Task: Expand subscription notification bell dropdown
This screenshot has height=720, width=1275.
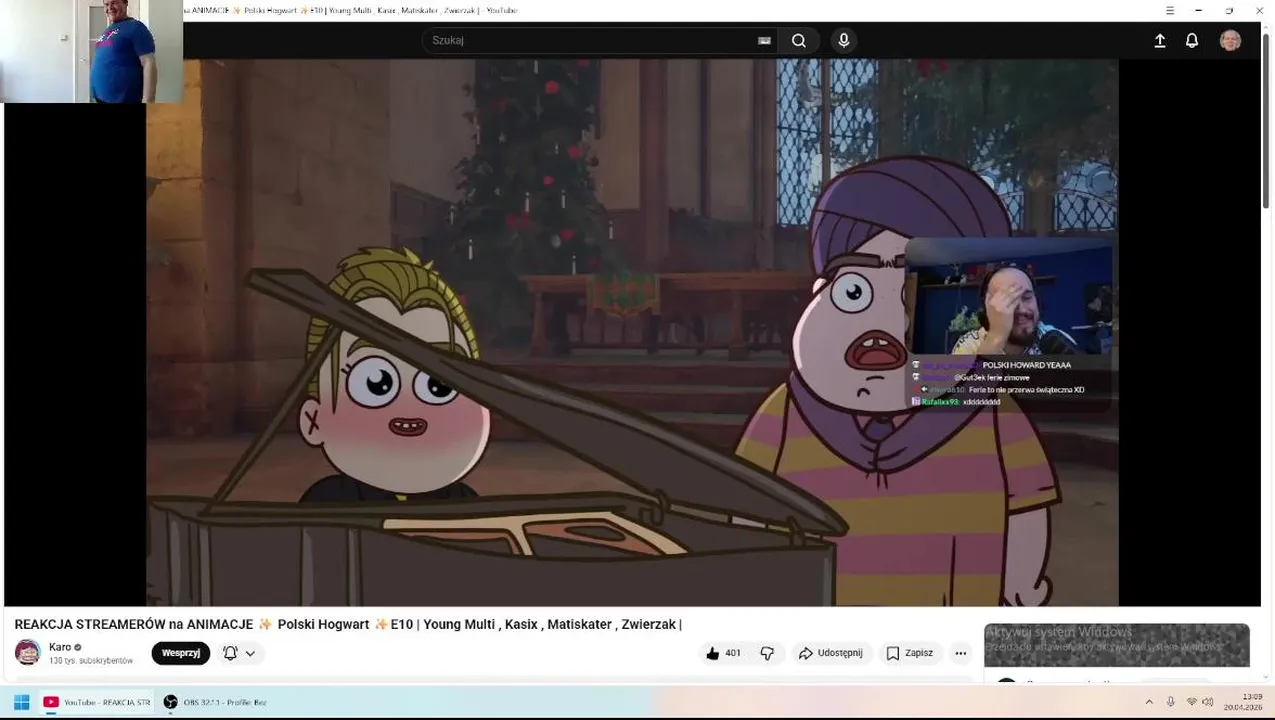Action: 239,653
